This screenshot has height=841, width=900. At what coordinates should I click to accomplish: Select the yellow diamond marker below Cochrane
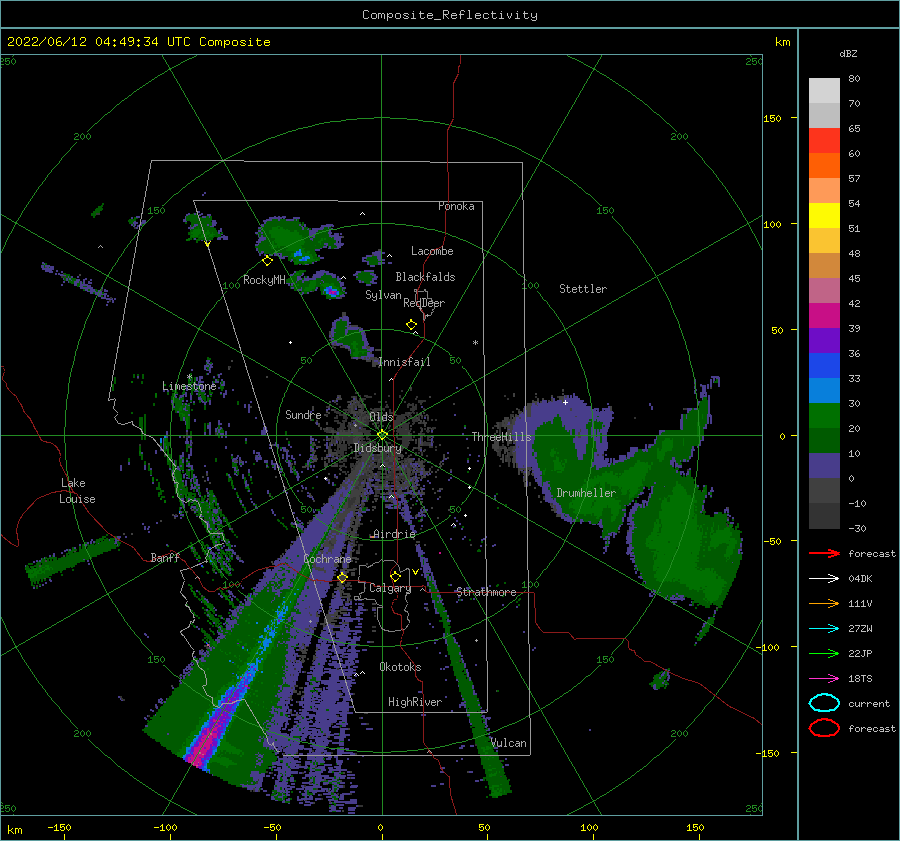point(342,578)
